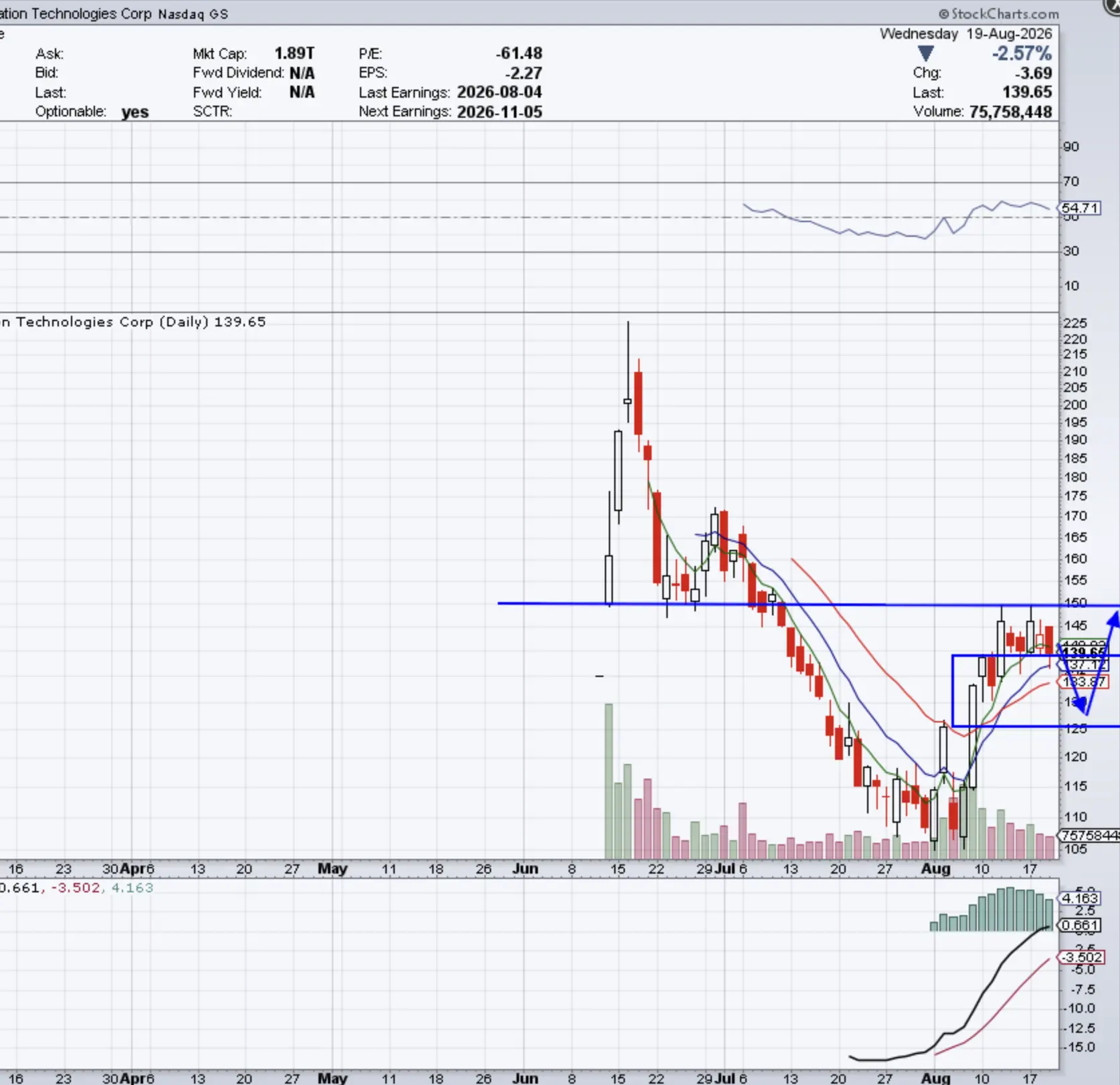Click the volume axis tag 75758448

[x=1090, y=835]
